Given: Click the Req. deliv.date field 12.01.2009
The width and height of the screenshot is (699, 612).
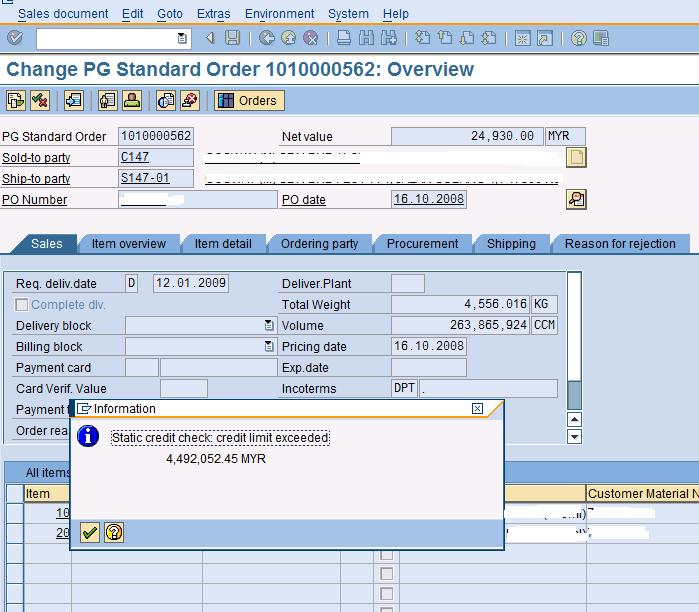Looking at the screenshot, I should click(191, 283).
